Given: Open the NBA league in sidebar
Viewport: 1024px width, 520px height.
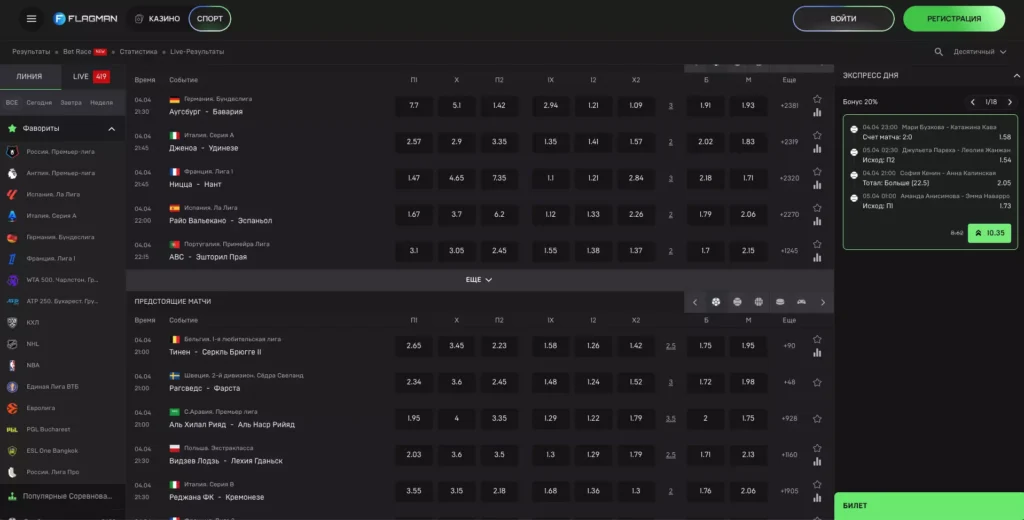Looking at the screenshot, I should (x=33, y=365).
